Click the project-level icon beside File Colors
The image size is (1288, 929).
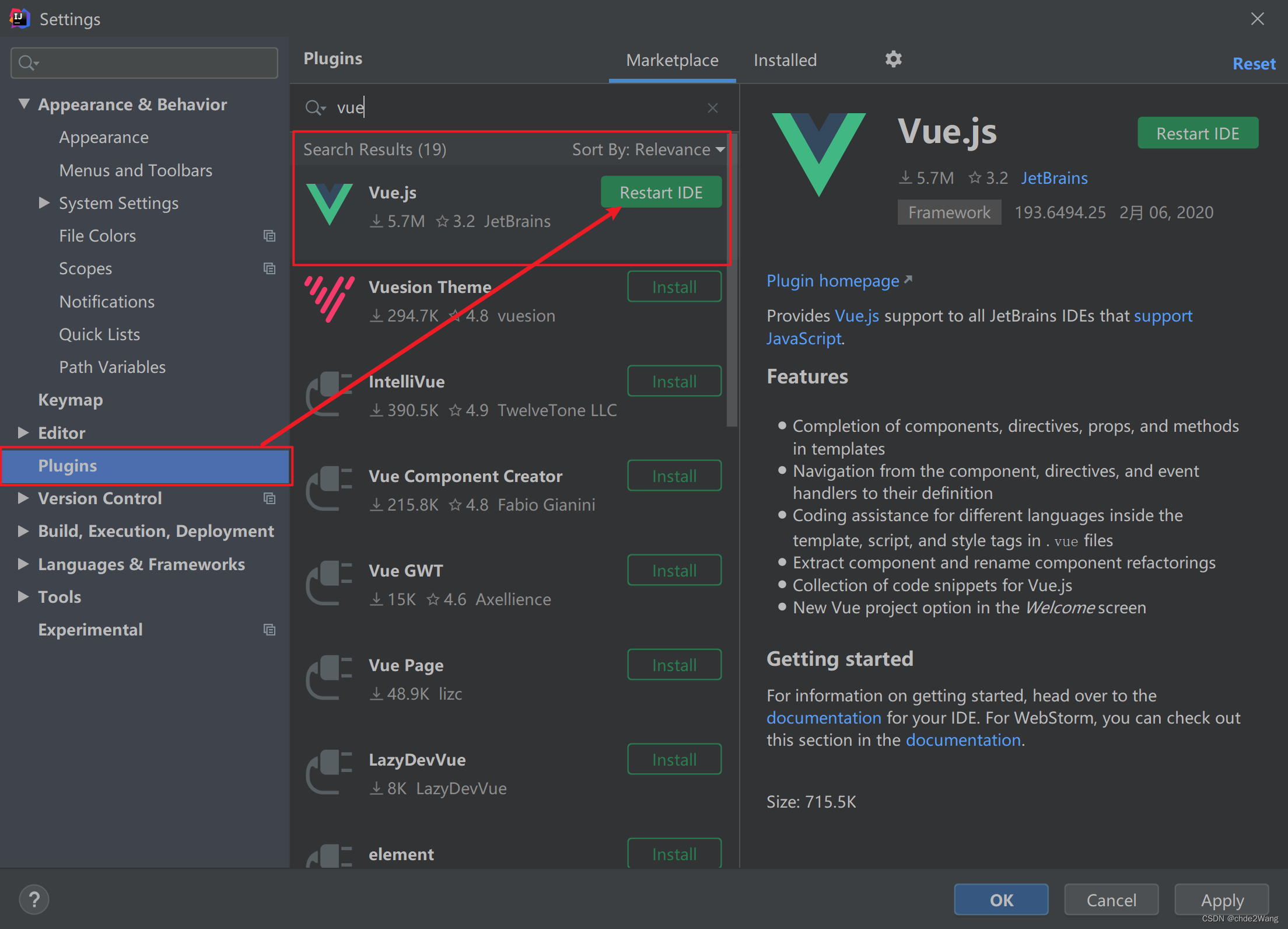pyautogui.click(x=269, y=236)
